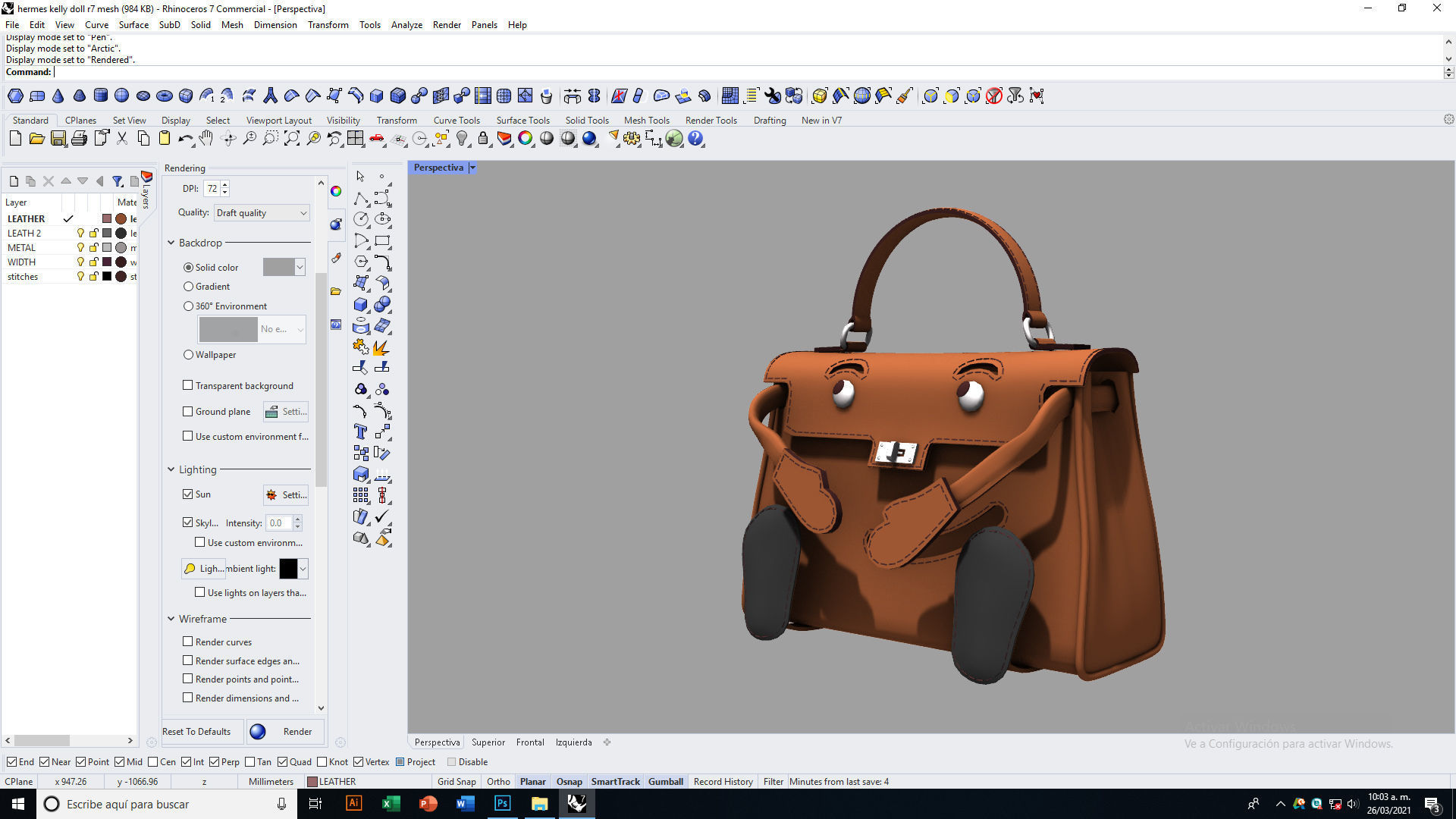Switch to the Superior viewport tab

(488, 742)
